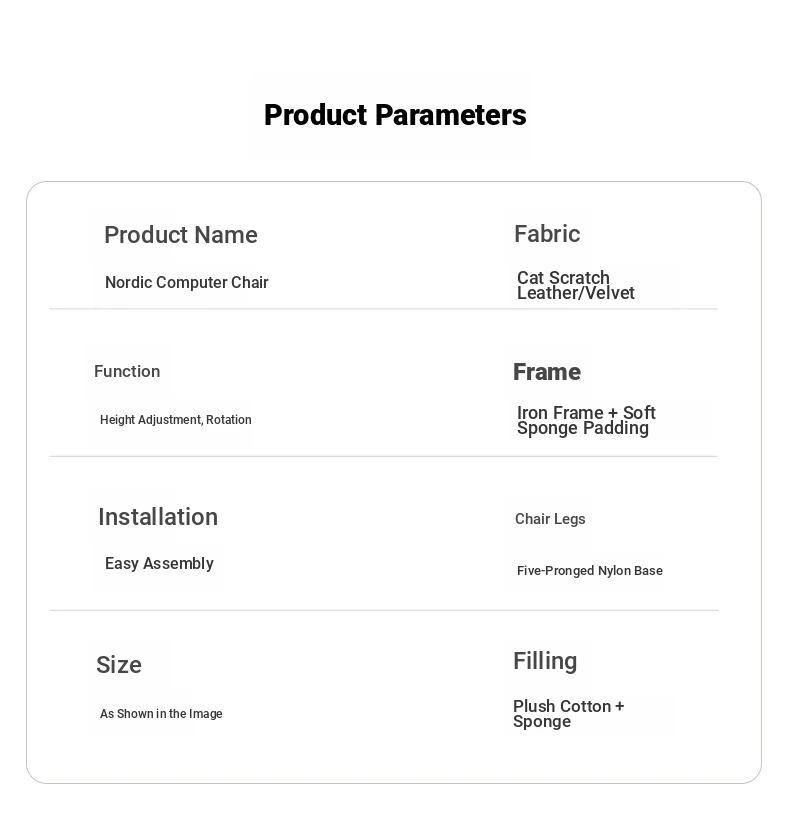Click the Easy Assembly value
The image size is (790, 840).
pyautogui.click(x=159, y=564)
